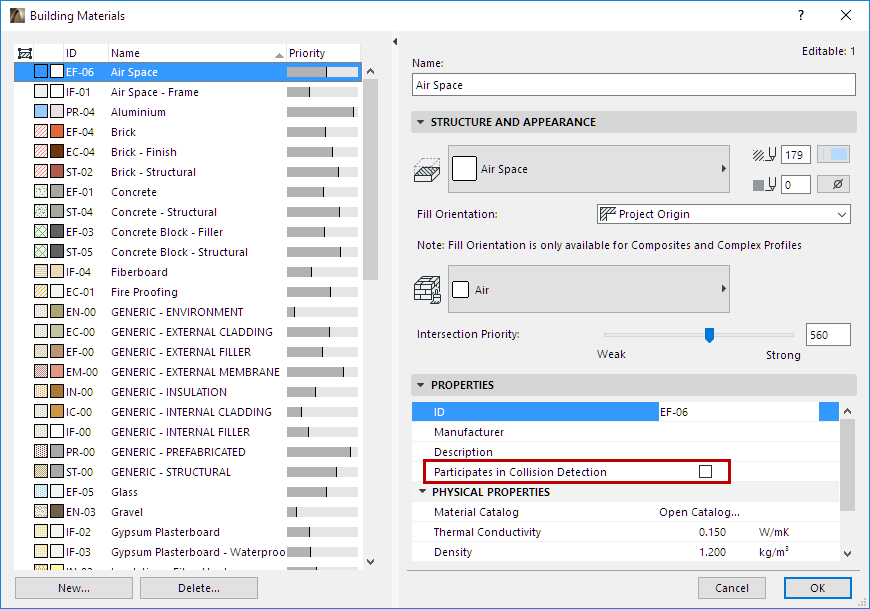The height and width of the screenshot is (609, 870).
Task: Click the Building Materials title bar icon
Action: point(15,15)
